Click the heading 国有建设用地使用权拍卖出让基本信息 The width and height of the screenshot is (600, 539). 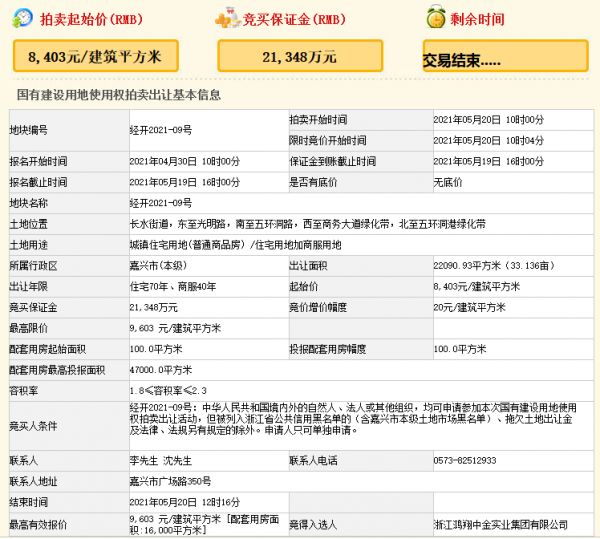(119, 94)
